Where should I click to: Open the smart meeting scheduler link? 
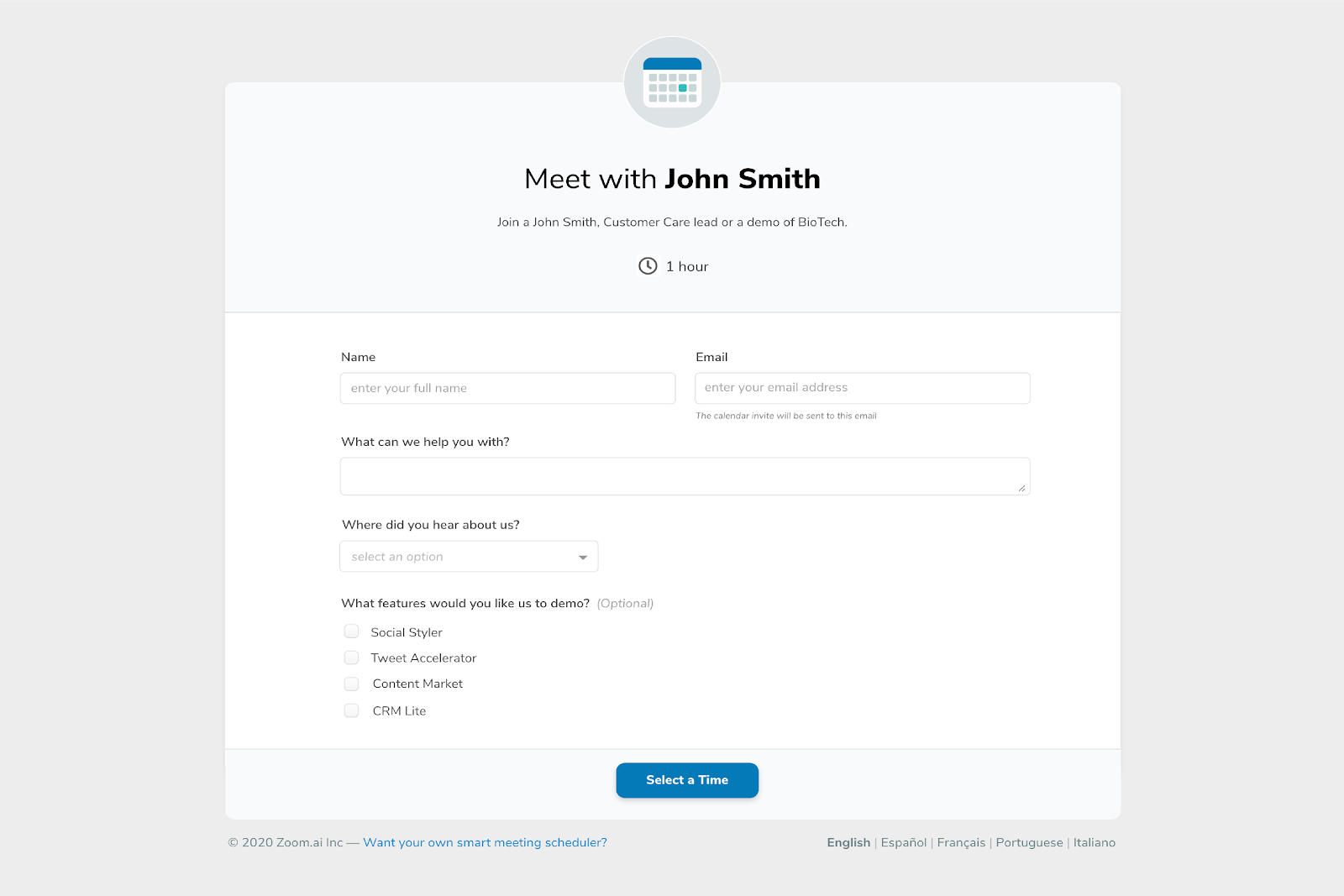pos(485,842)
